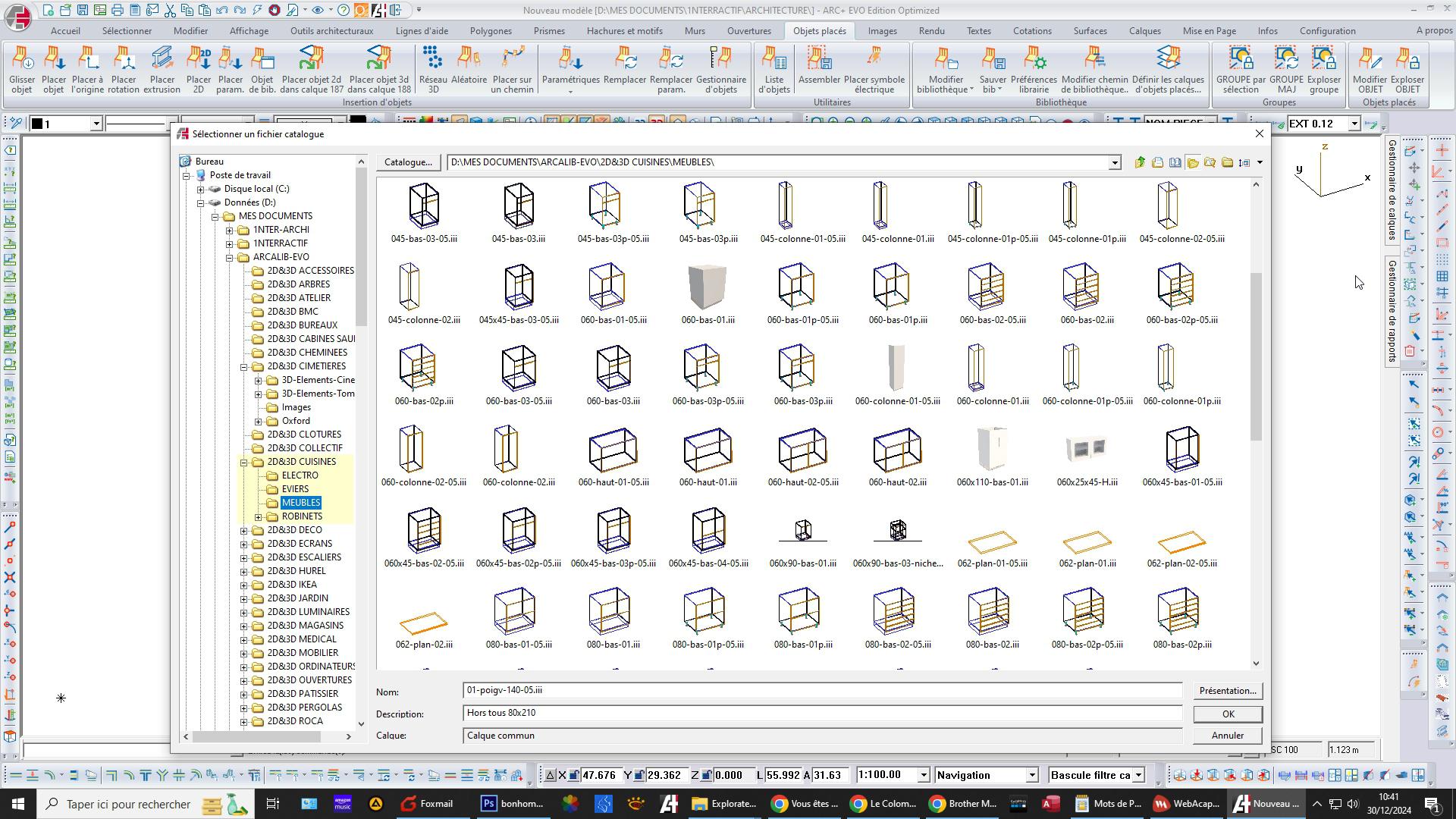Toggle the Y coordinate lock
This screenshot has width=1456, height=819.
(x=639, y=775)
